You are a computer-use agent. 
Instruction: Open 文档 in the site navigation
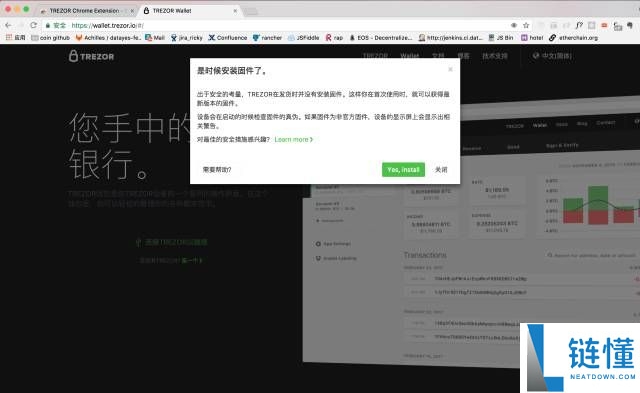pyautogui.click(x=438, y=56)
